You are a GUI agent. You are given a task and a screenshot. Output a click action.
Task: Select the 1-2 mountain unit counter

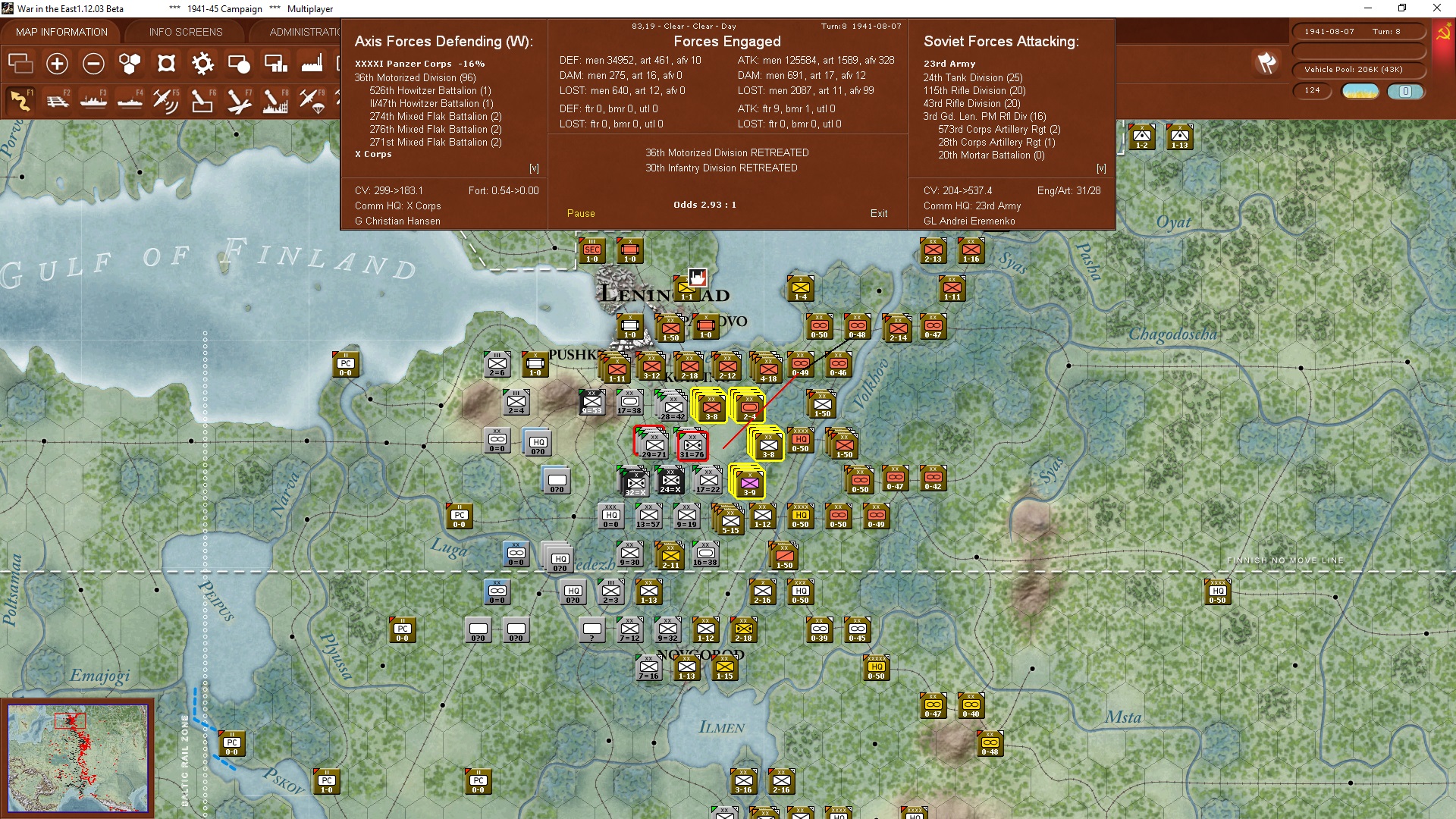[1142, 138]
